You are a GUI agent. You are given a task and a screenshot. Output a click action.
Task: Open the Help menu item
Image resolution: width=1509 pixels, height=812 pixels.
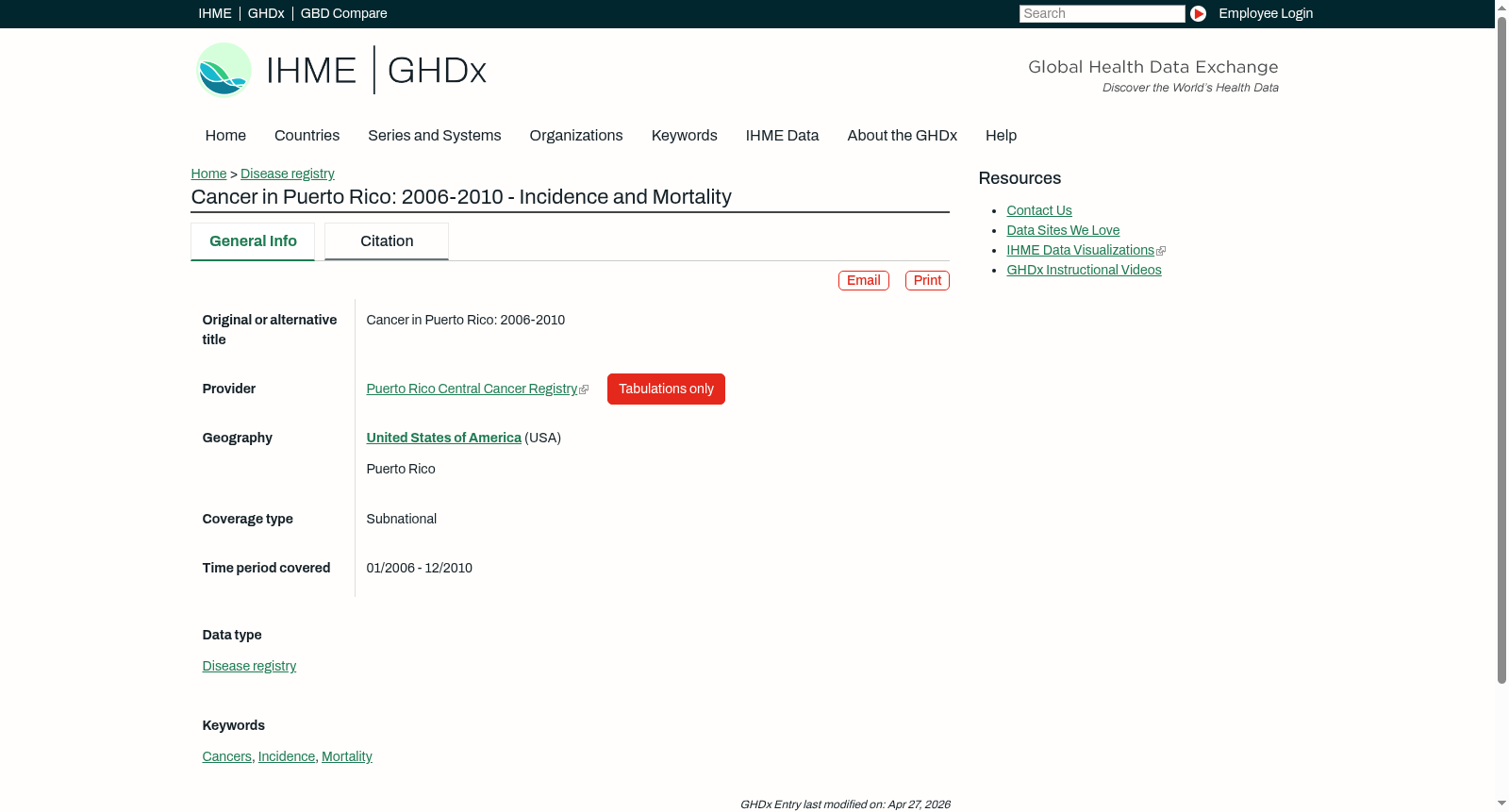(x=1002, y=136)
